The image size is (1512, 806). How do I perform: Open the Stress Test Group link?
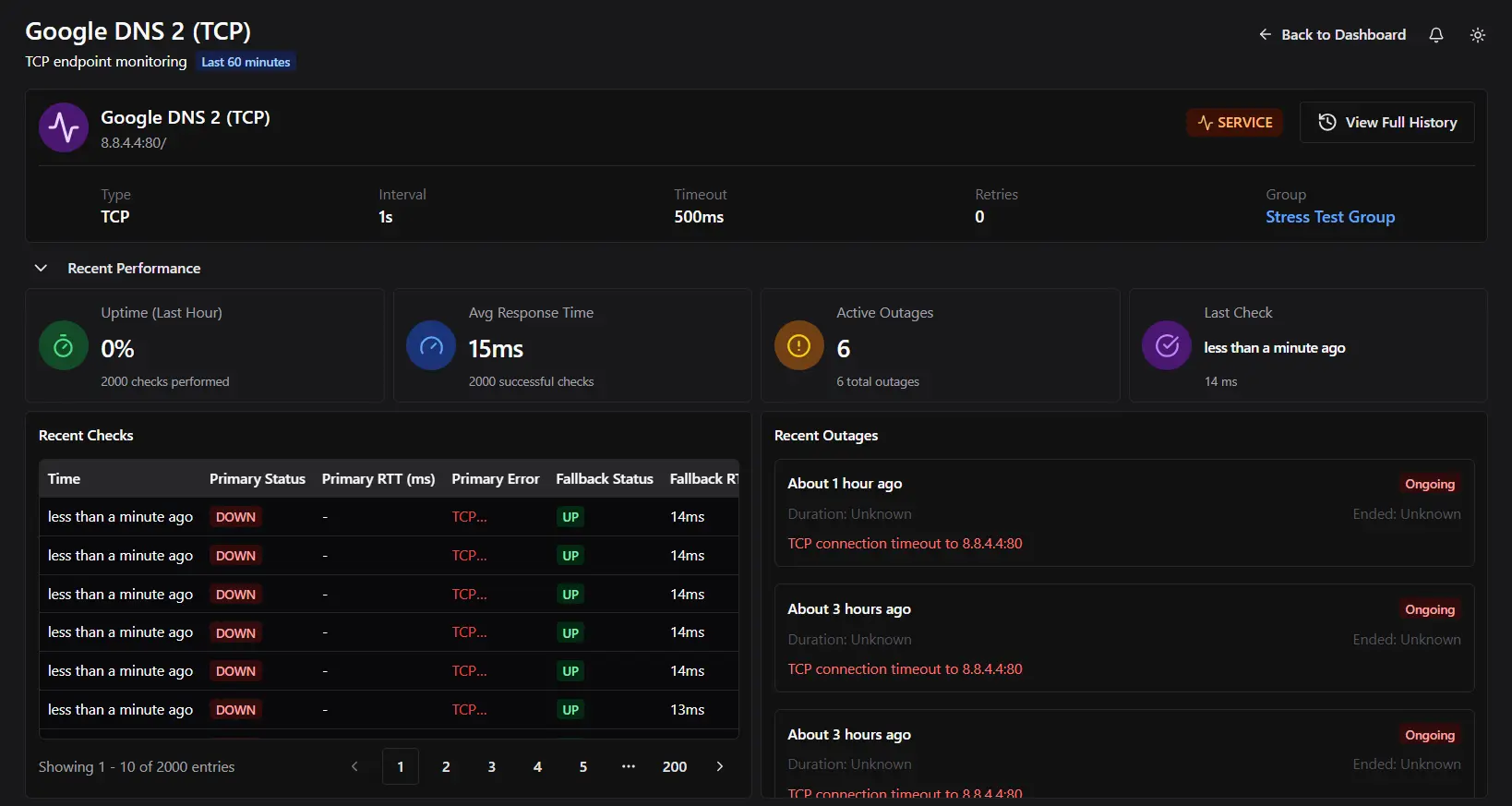[1329, 217]
